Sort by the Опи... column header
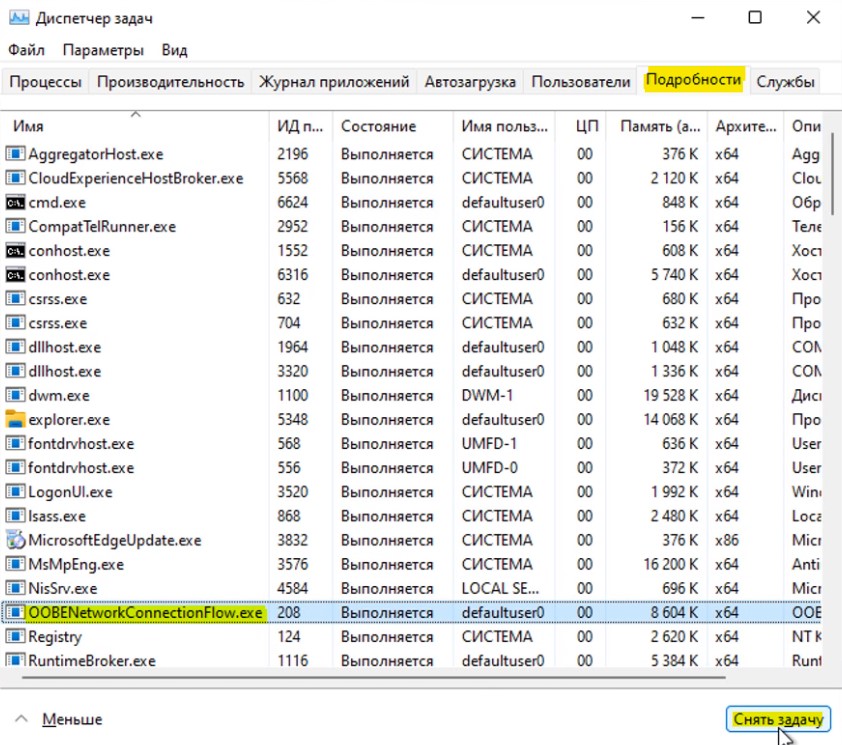 coord(803,126)
